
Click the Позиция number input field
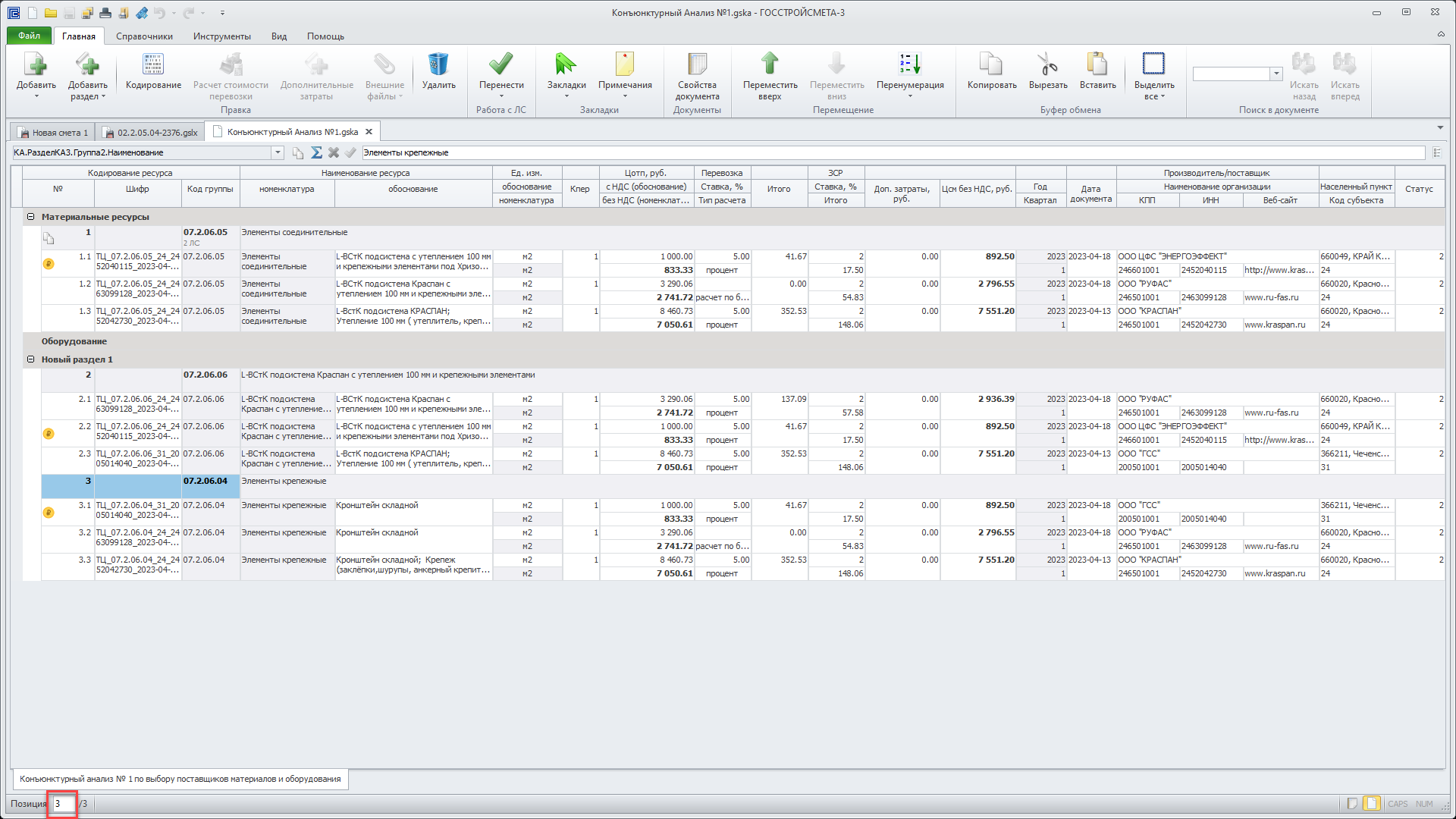pyautogui.click(x=64, y=804)
